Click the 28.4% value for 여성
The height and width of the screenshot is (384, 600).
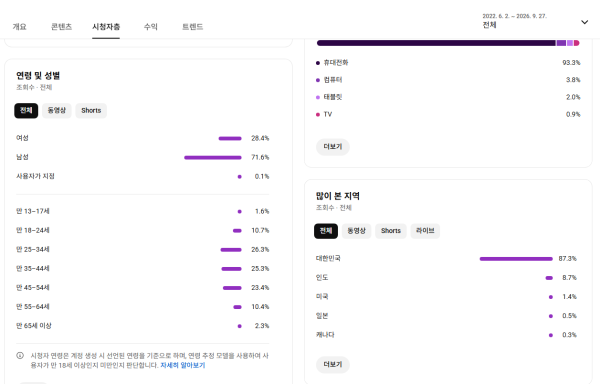coord(260,138)
